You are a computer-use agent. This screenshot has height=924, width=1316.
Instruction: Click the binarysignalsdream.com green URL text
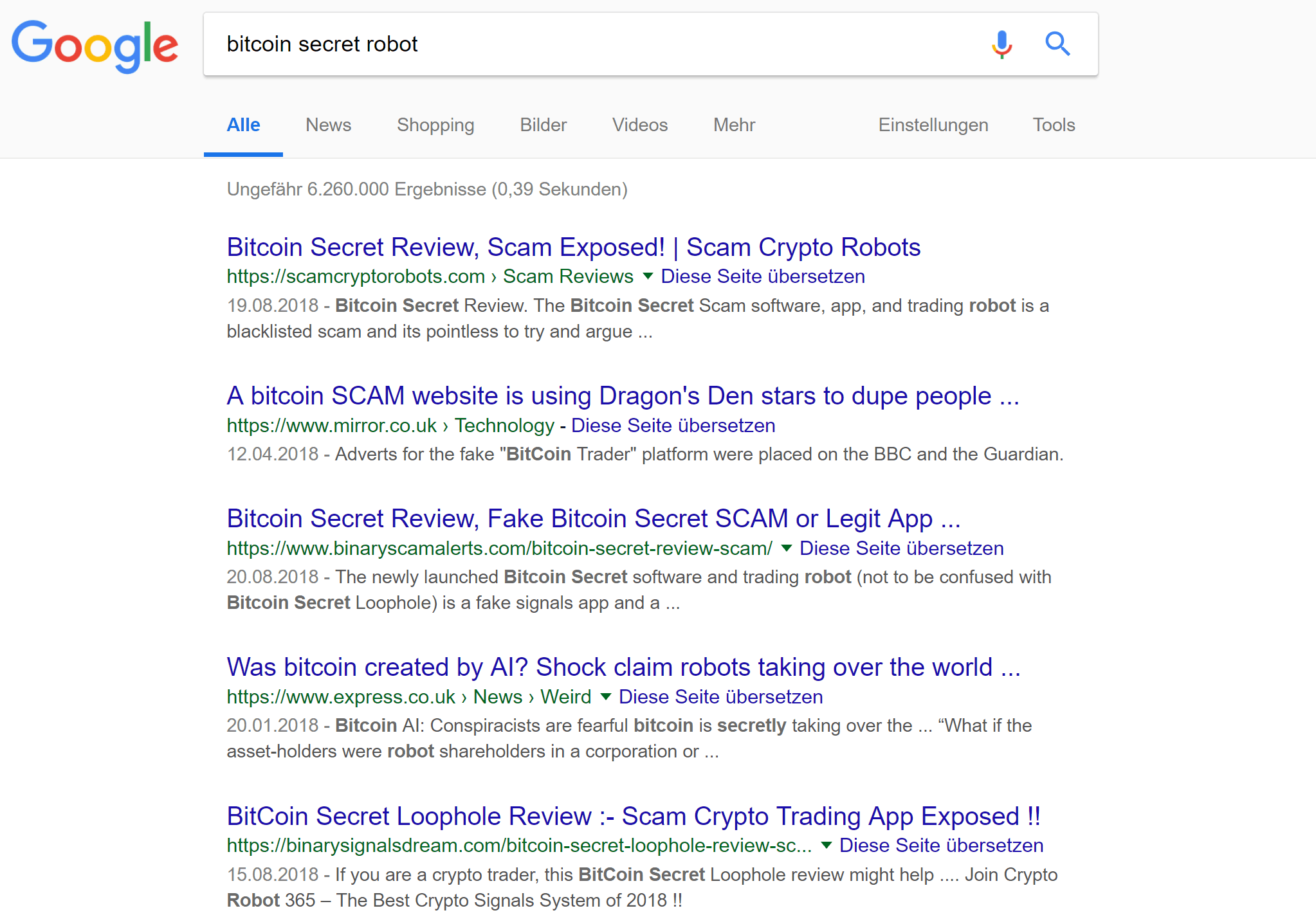pos(520,846)
